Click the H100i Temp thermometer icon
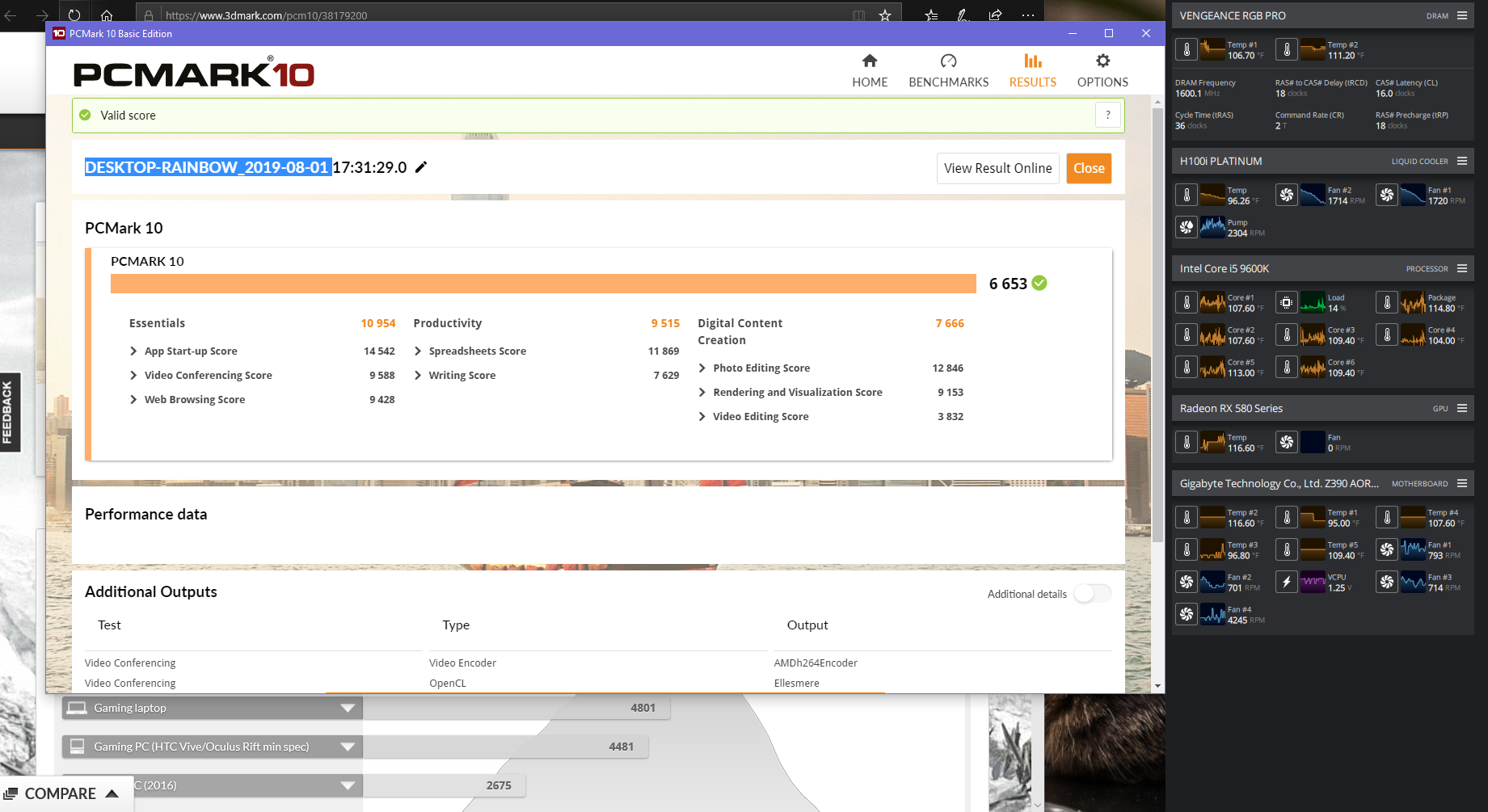1488x812 pixels. 1187,195
